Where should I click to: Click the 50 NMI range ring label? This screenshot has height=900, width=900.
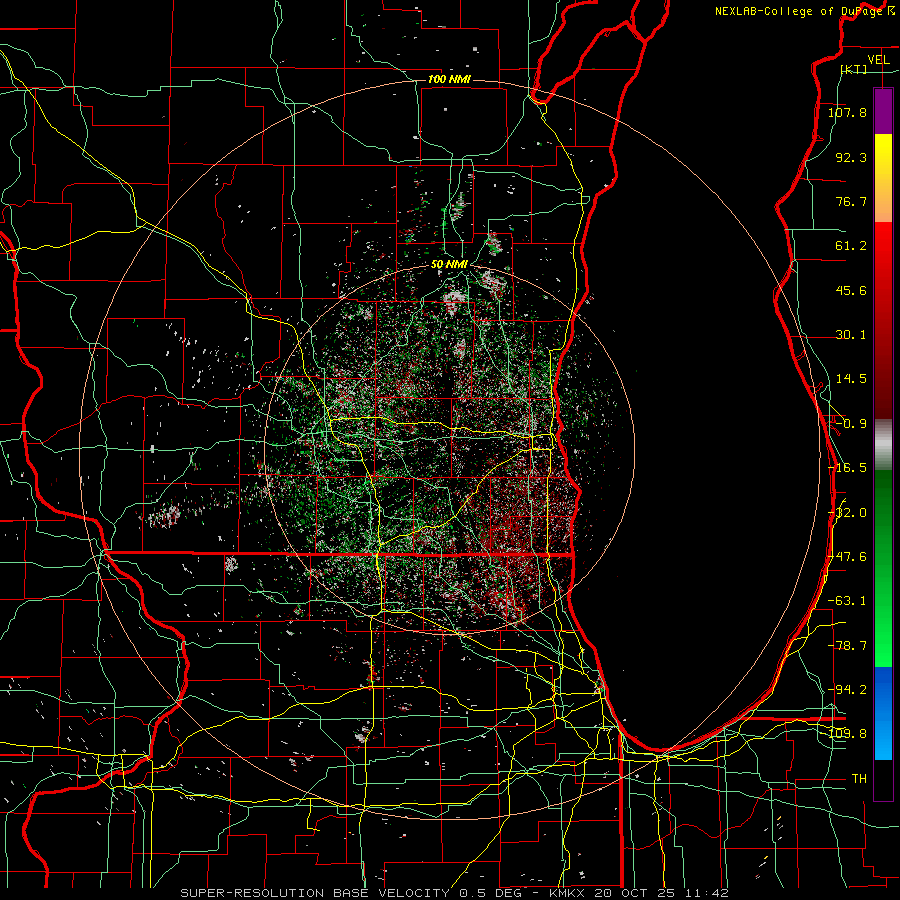point(449,265)
